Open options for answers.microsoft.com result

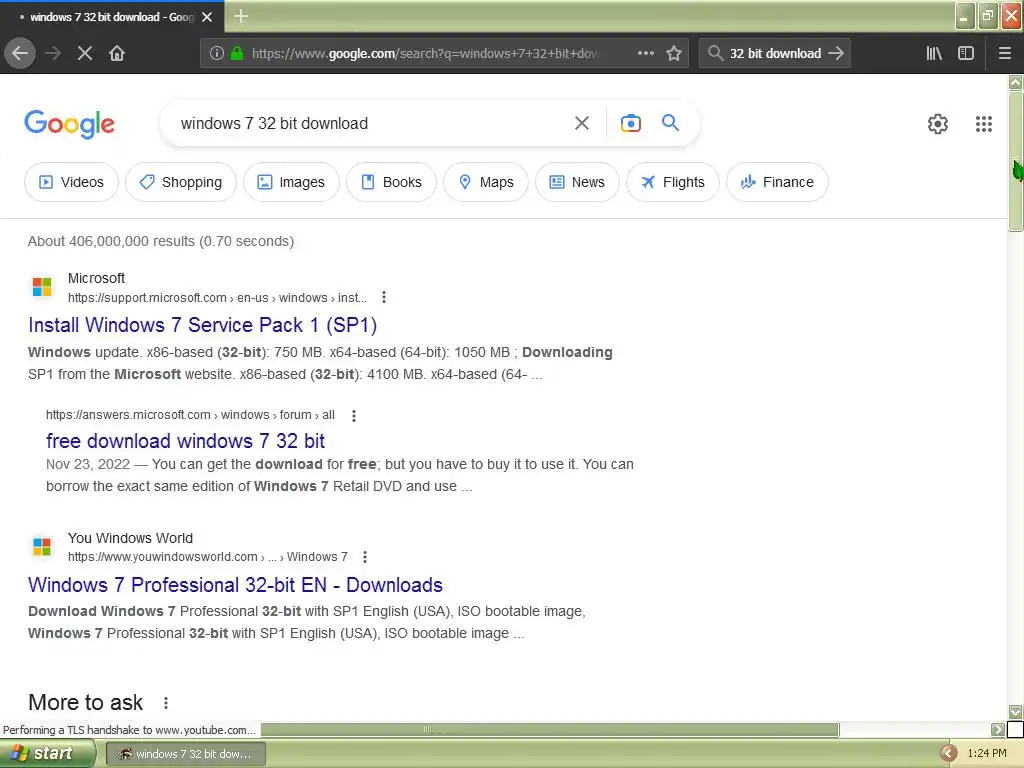[x=354, y=415]
